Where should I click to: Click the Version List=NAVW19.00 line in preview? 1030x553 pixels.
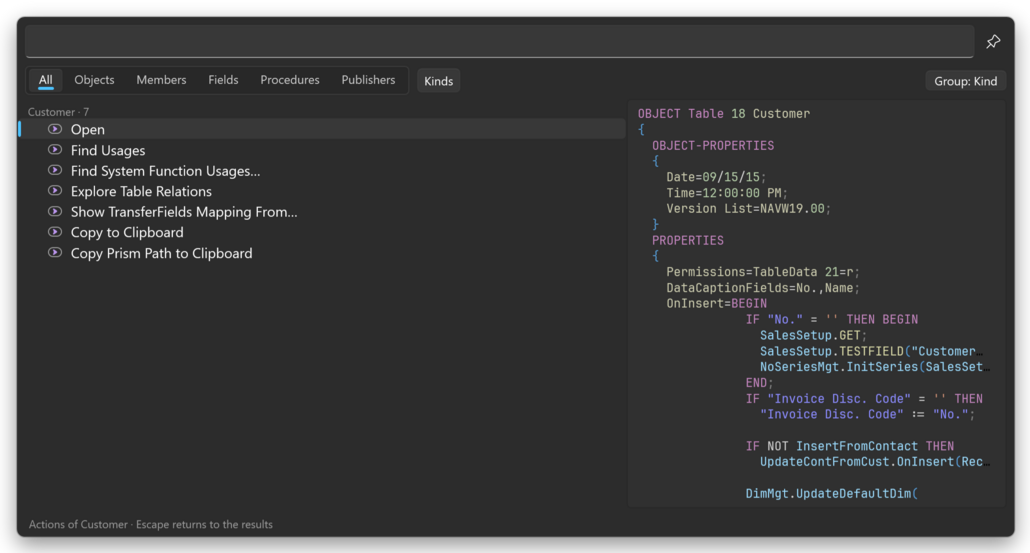748,209
